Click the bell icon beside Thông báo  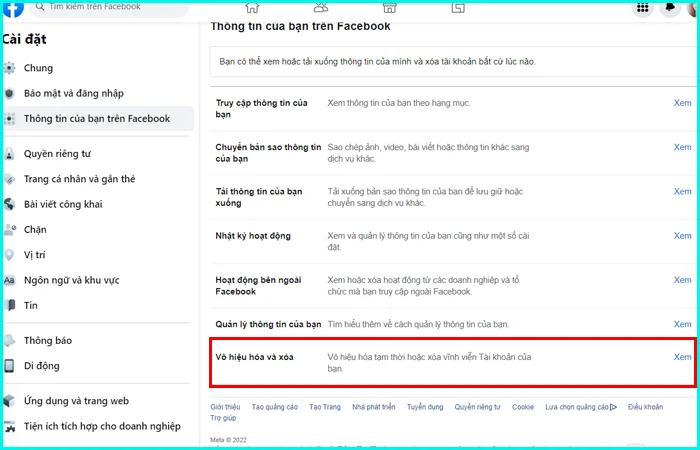click(9, 340)
